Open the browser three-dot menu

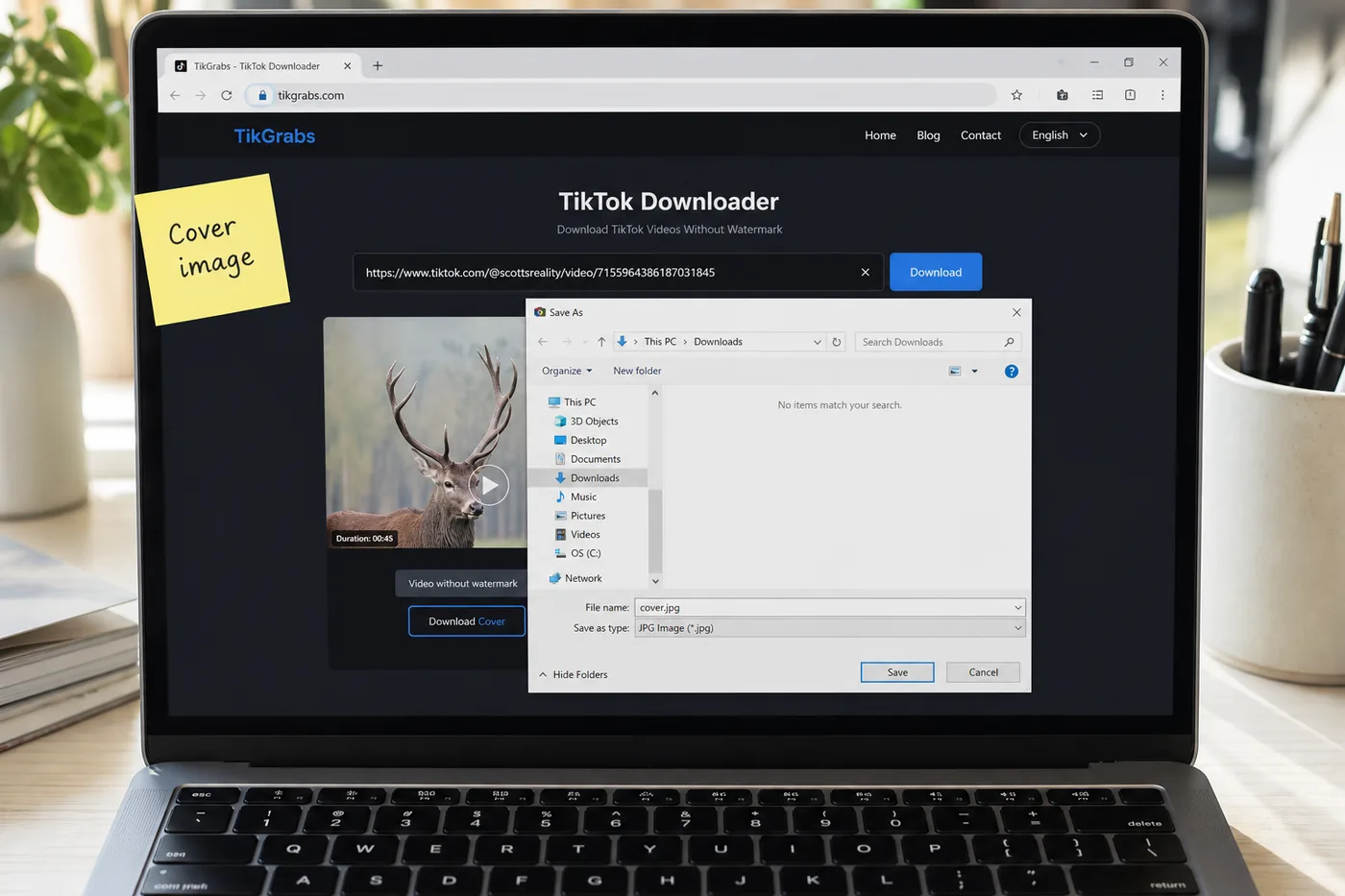[x=1162, y=95]
